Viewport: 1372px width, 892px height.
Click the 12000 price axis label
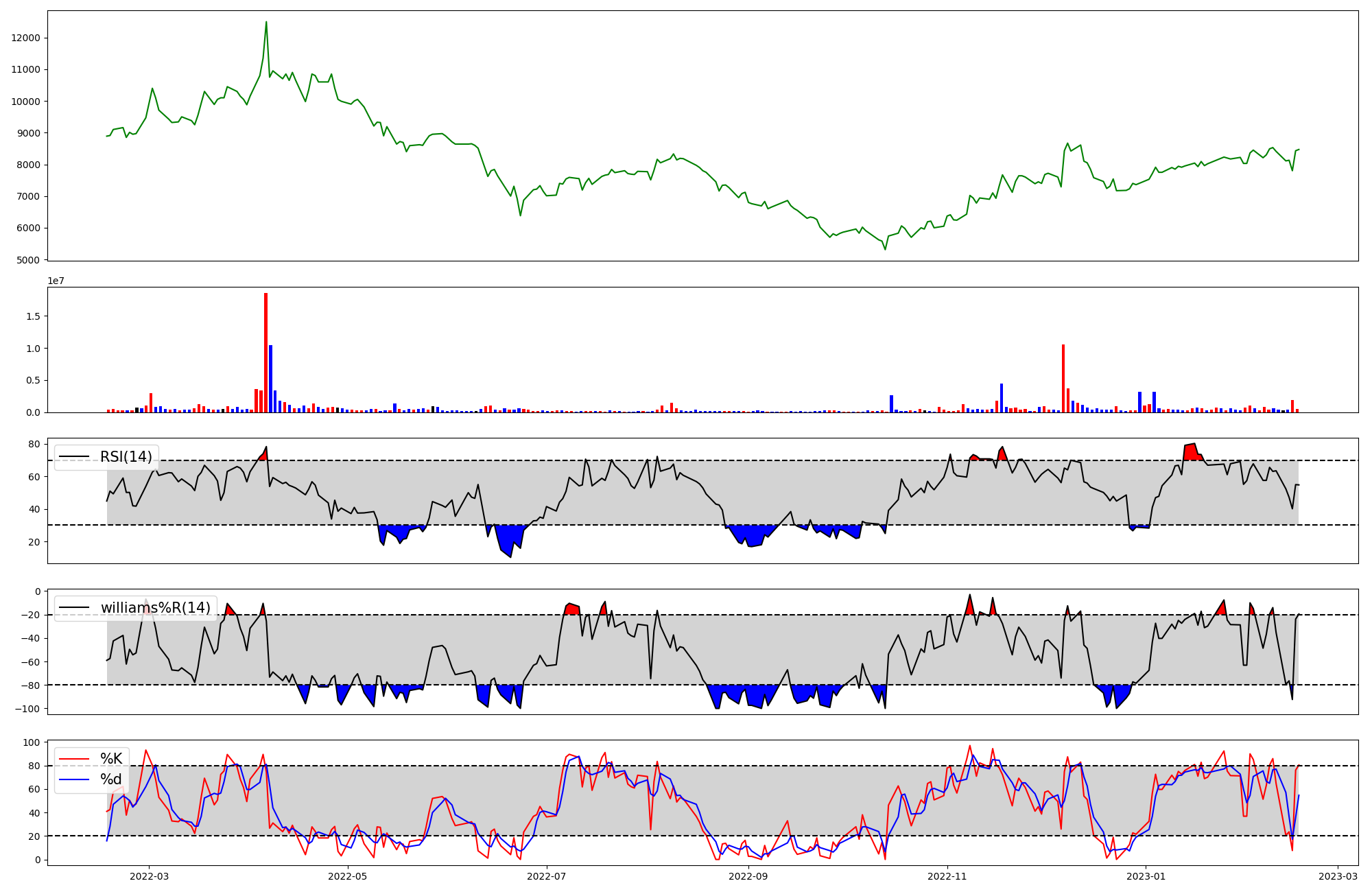click(x=25, y=38)
